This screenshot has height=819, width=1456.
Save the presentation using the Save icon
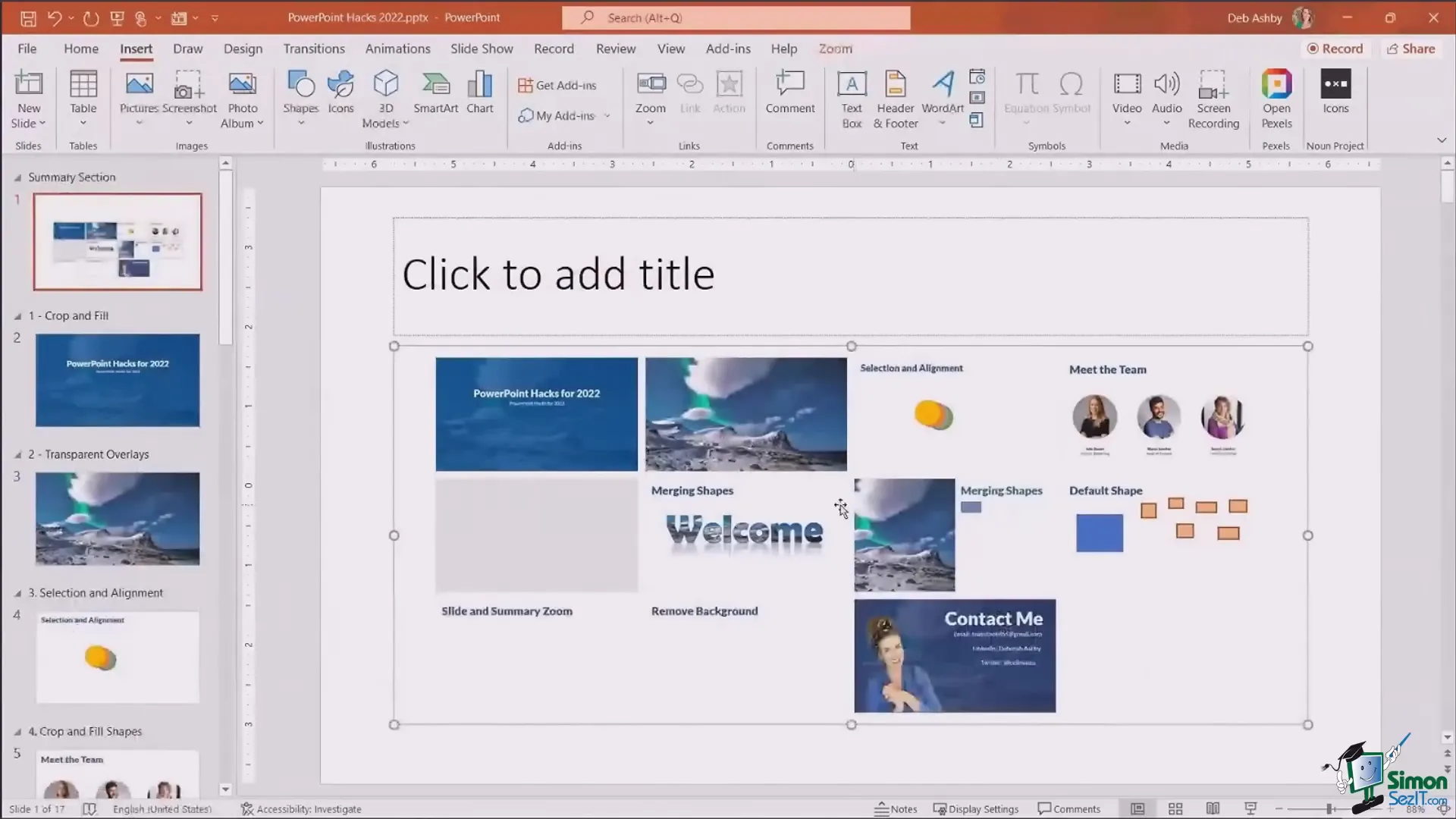point(28,17)
